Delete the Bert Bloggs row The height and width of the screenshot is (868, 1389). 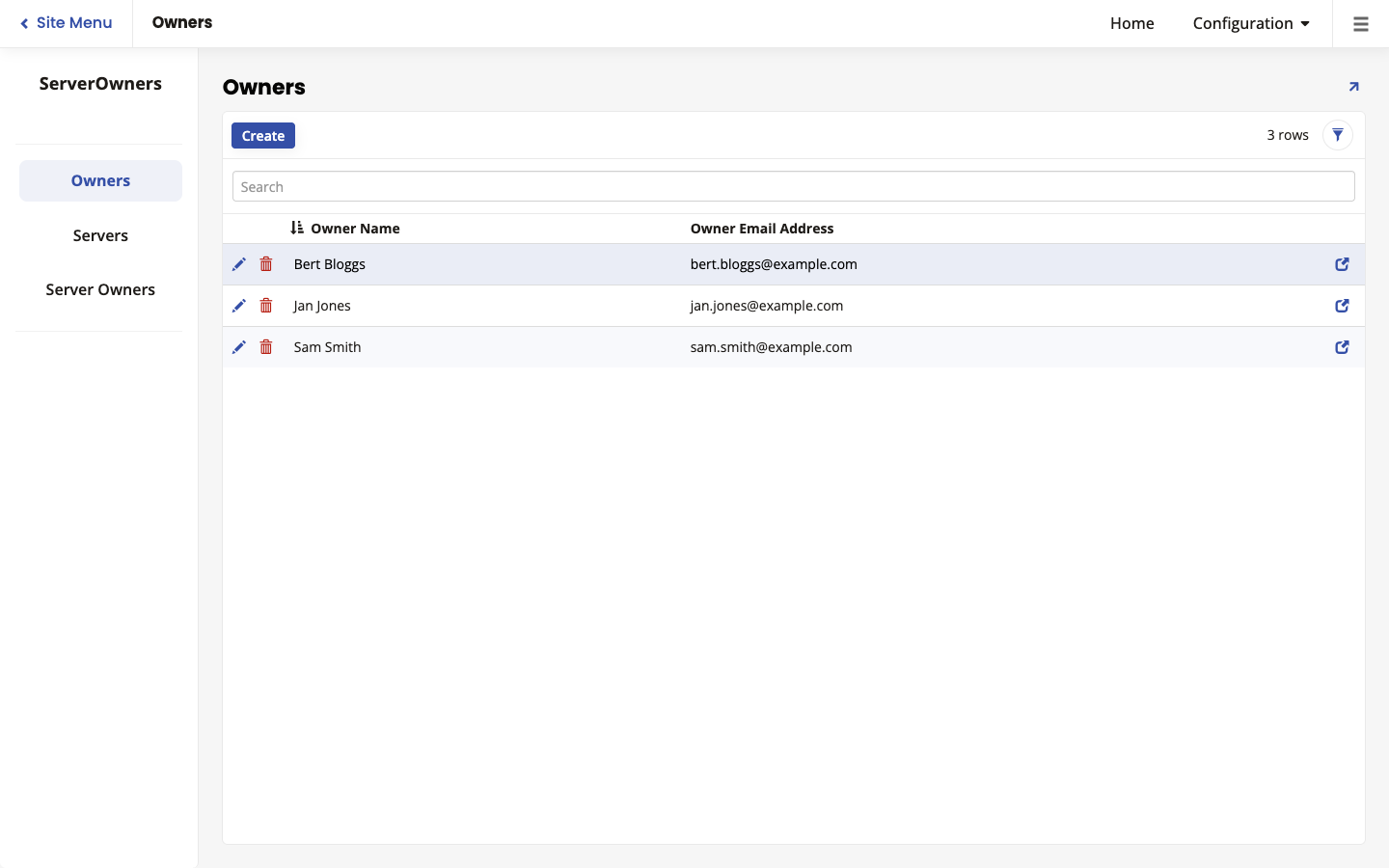(x=266, y=264)
